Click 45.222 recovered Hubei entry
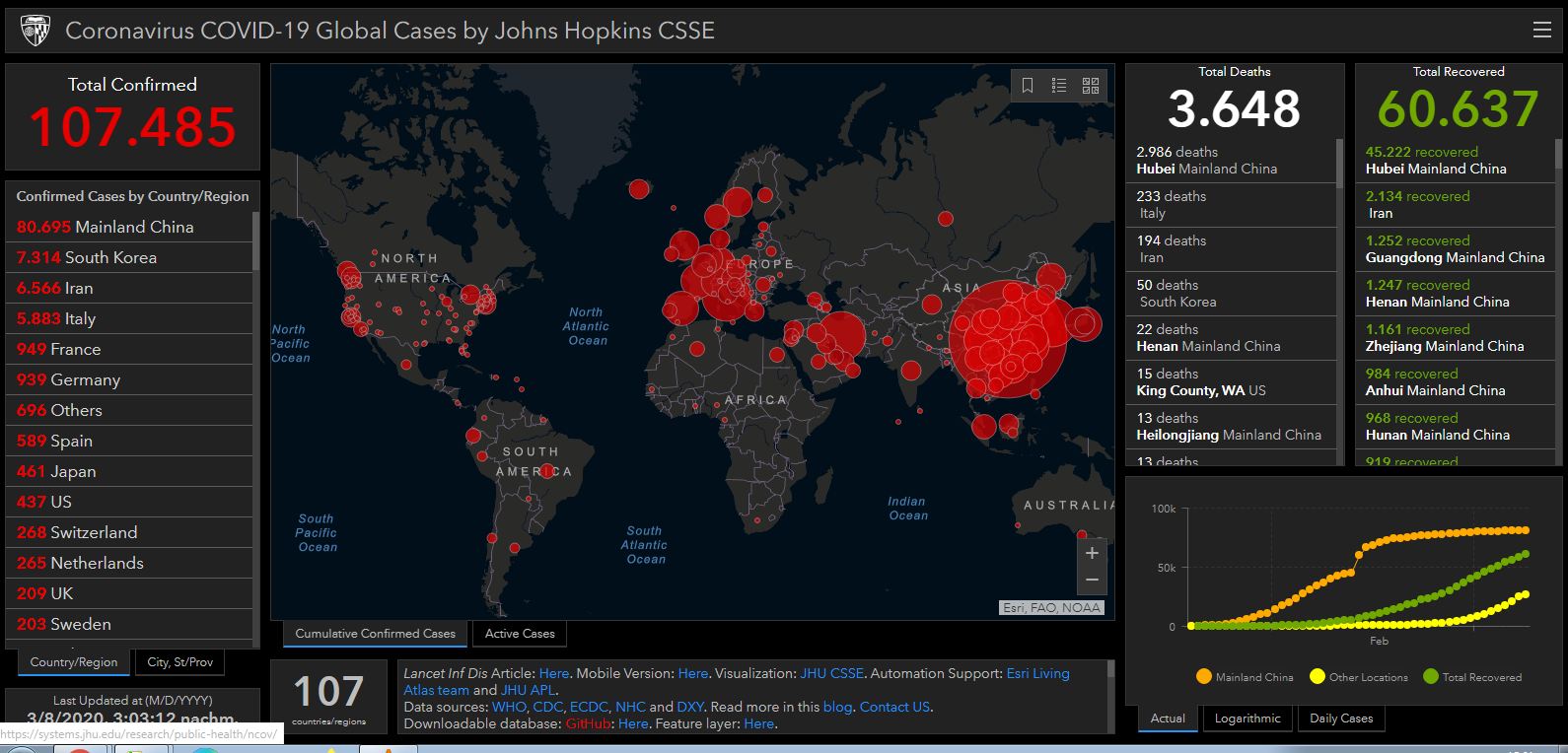This screenshot has width=1568, height=753. point(1456,161)
